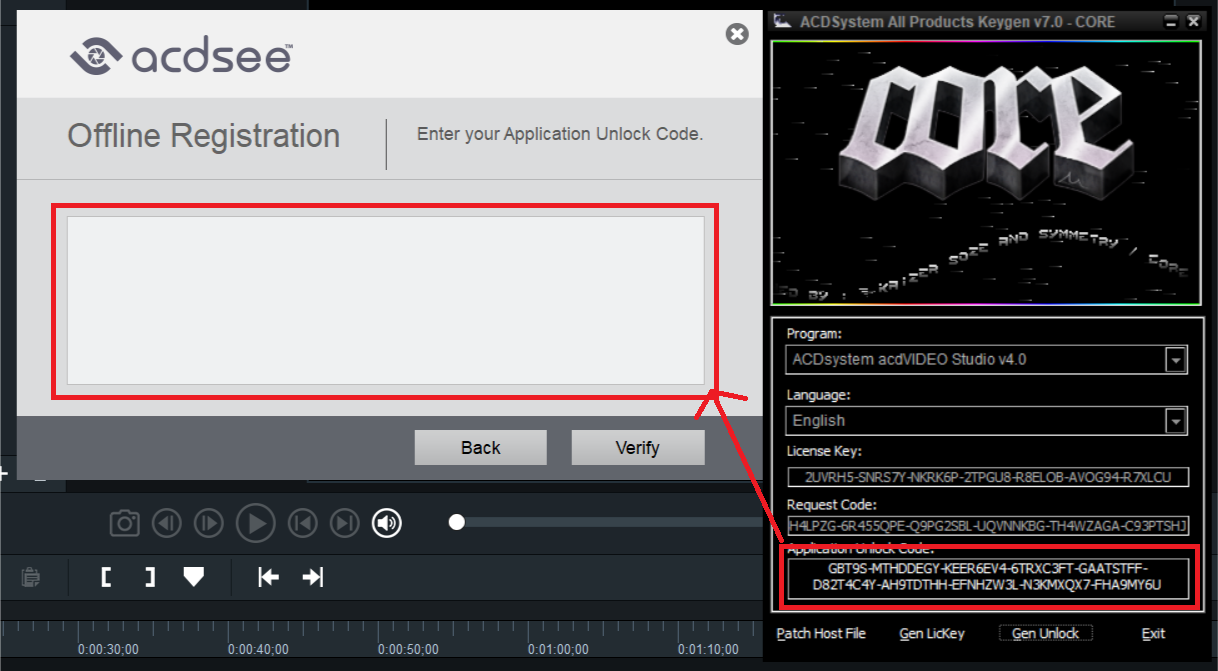Viewport: 1218px width, 671px height.
Task: Click the paste clipboard icon in timeline toolbar
Action: pyautogui.click(x=31, y=577)
